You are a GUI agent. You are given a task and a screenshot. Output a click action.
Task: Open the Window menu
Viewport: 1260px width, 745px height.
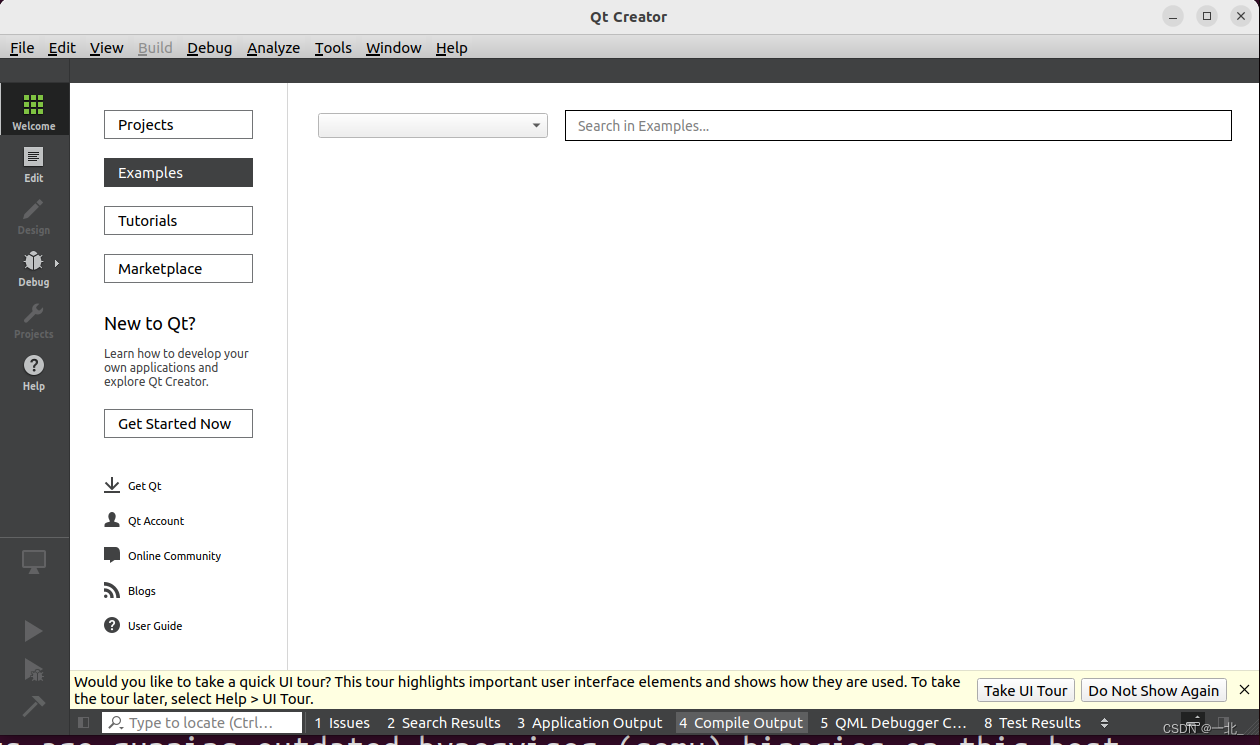[394, 47]
